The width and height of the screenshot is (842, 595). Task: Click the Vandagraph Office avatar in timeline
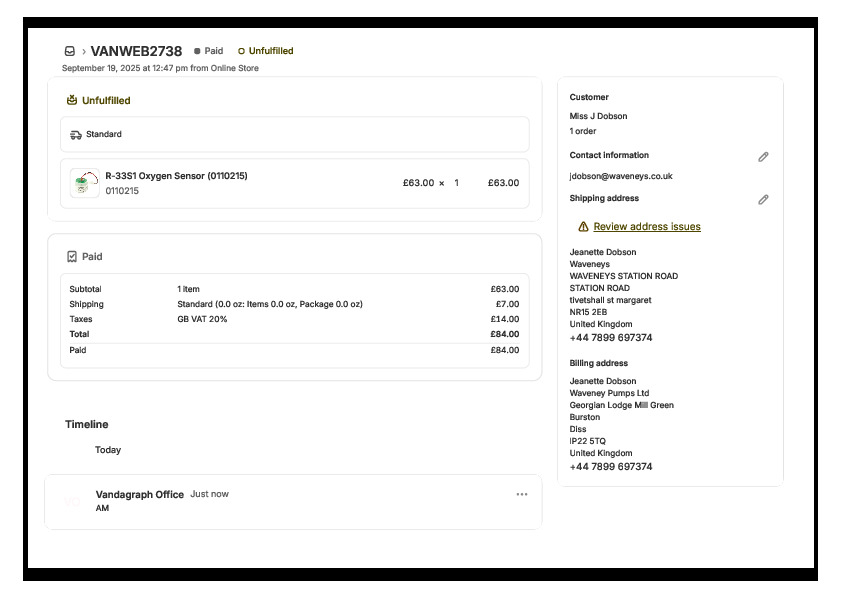72,501
